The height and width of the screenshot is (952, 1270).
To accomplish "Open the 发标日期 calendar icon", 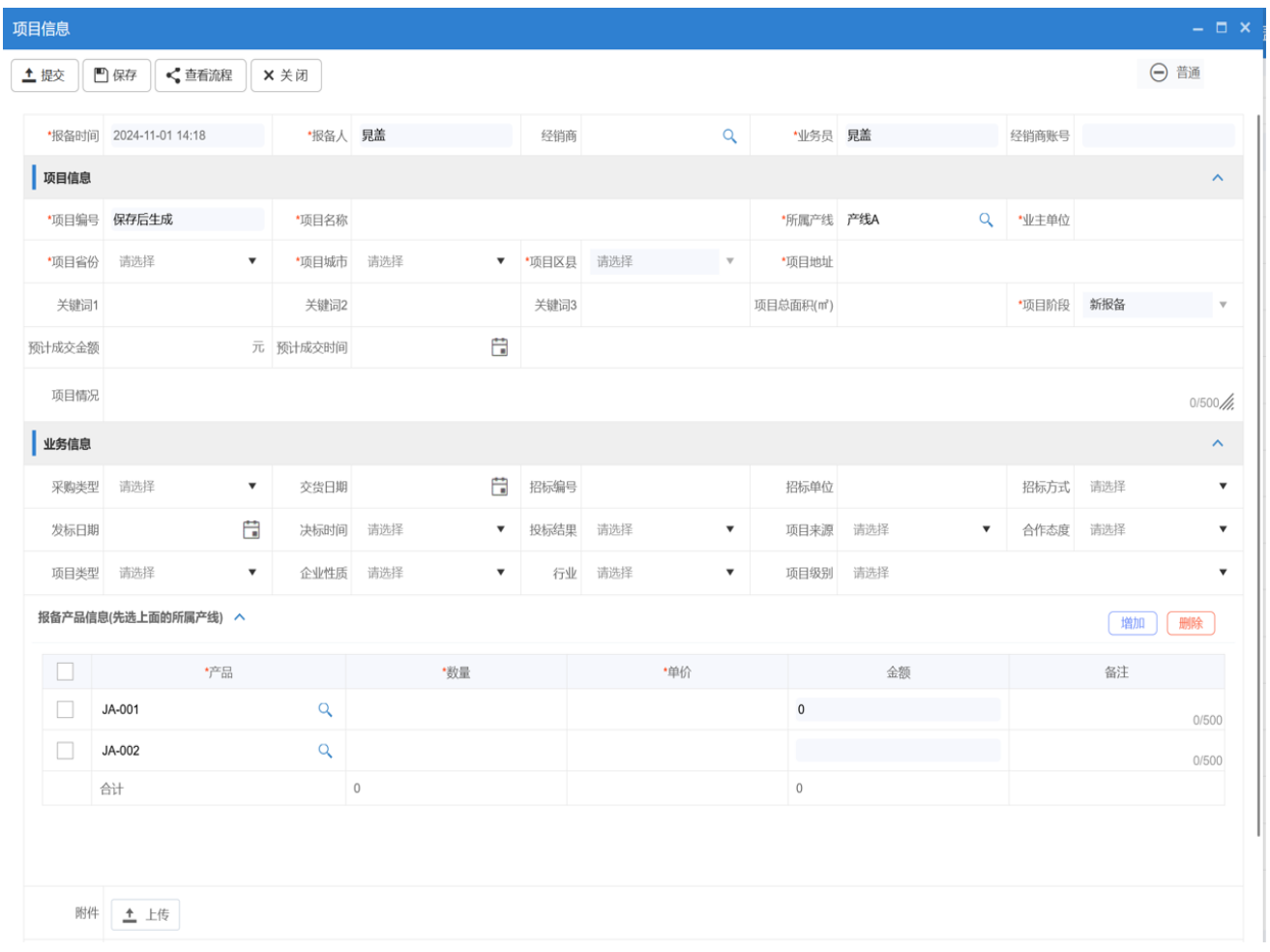I will point(251,529).
